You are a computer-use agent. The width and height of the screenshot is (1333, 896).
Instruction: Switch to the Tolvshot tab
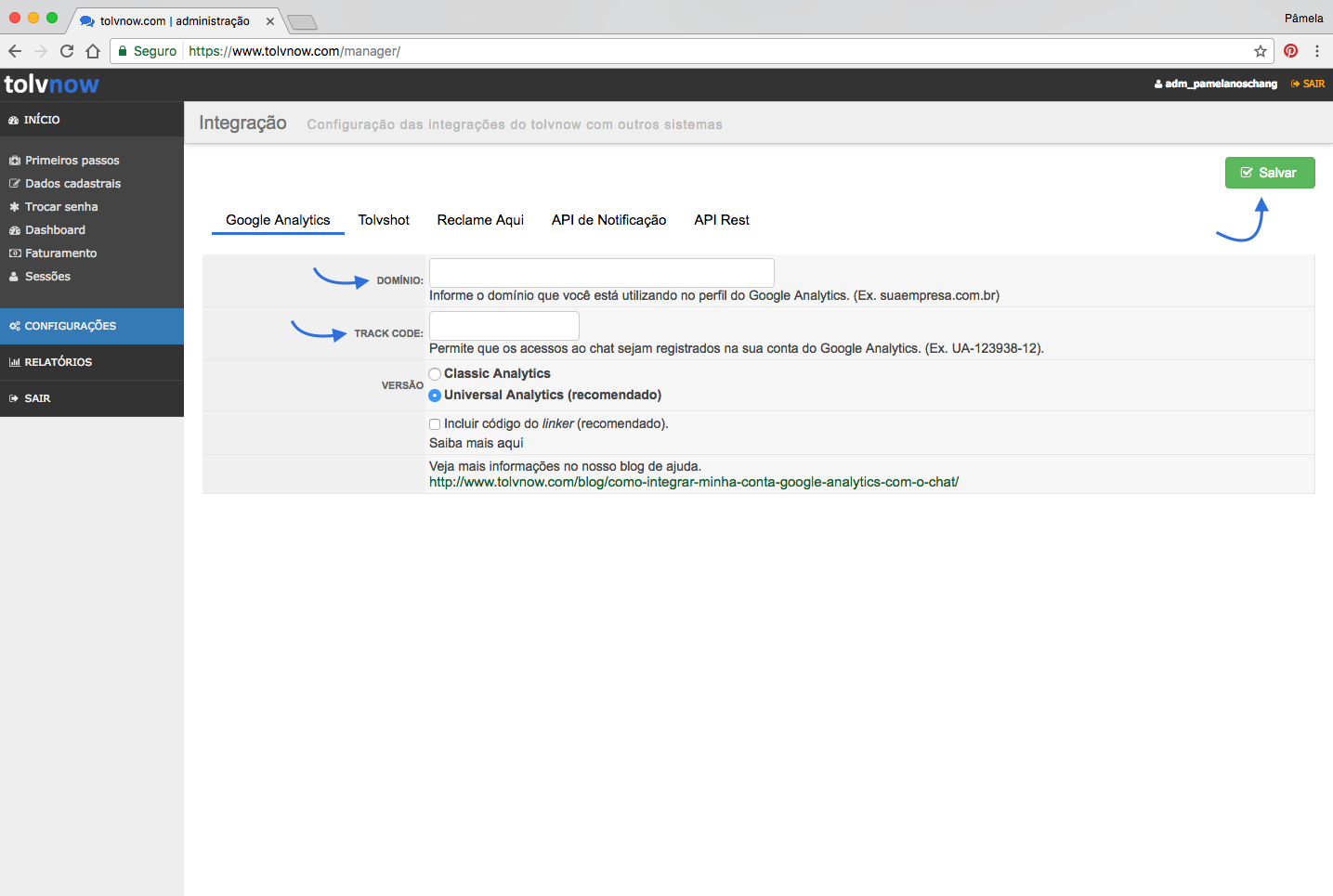coord(384,220)
